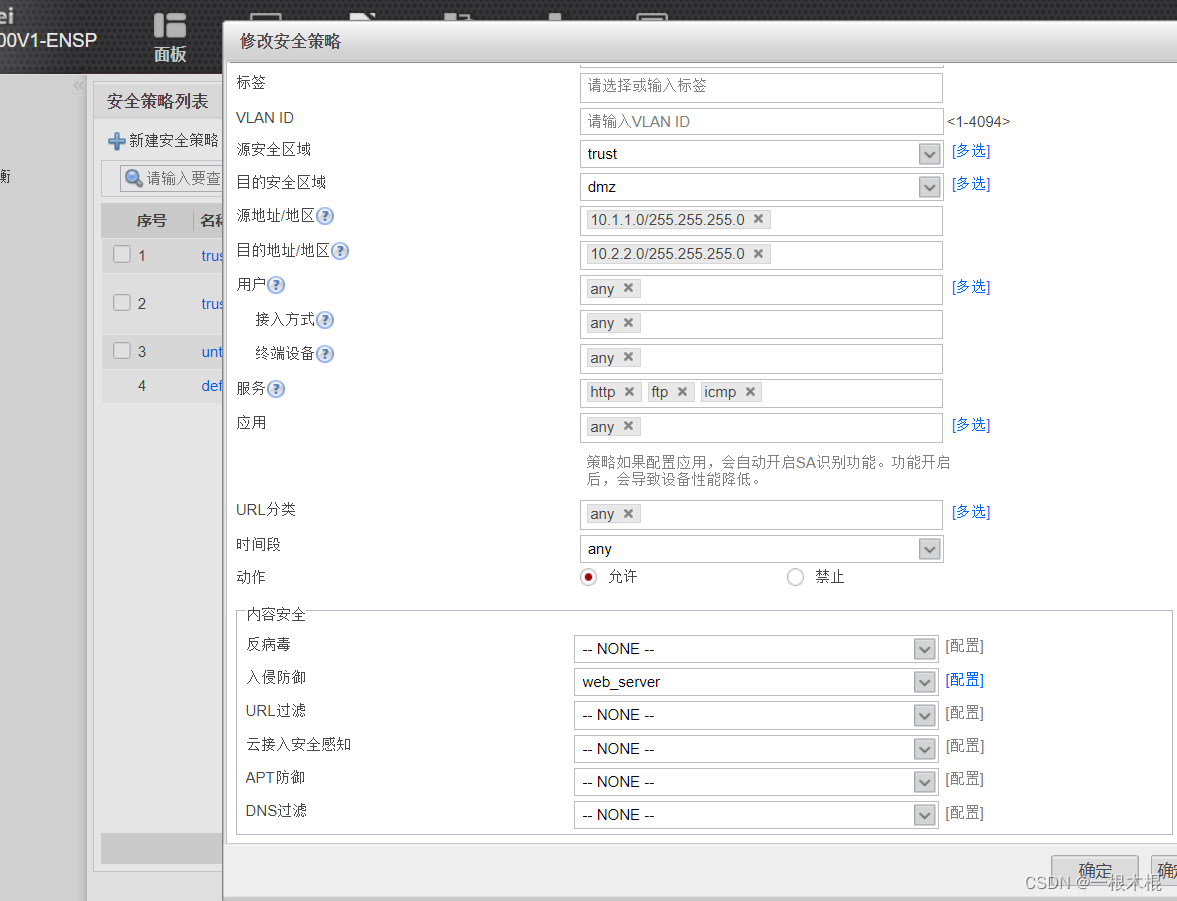Select 允许 action radio button
Viewport: 1177px width, 901px height.
(588, 577)
